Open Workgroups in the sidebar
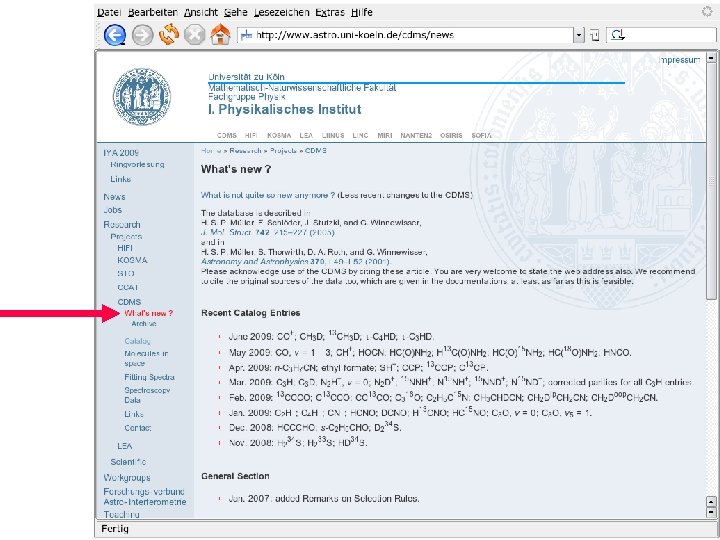Image resolution: width=720 pixels, height=540 pixels. [x=127, y=478]
